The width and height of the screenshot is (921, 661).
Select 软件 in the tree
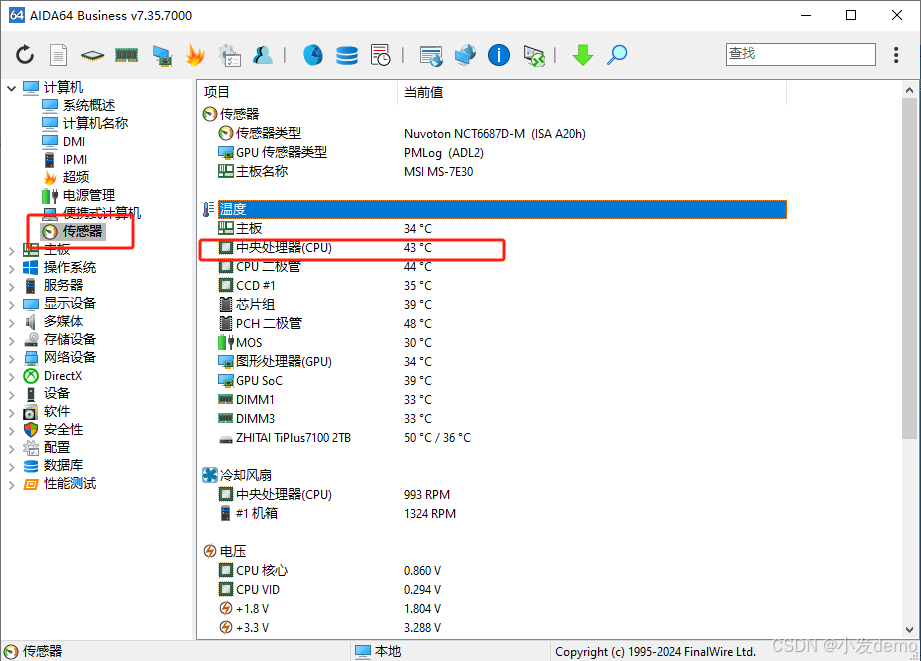coord(57,411)
